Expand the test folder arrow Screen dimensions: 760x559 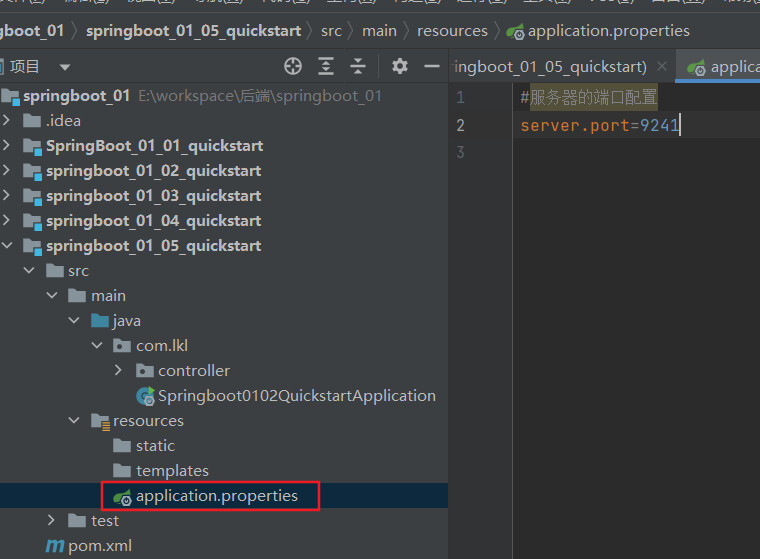coord(51,520)
